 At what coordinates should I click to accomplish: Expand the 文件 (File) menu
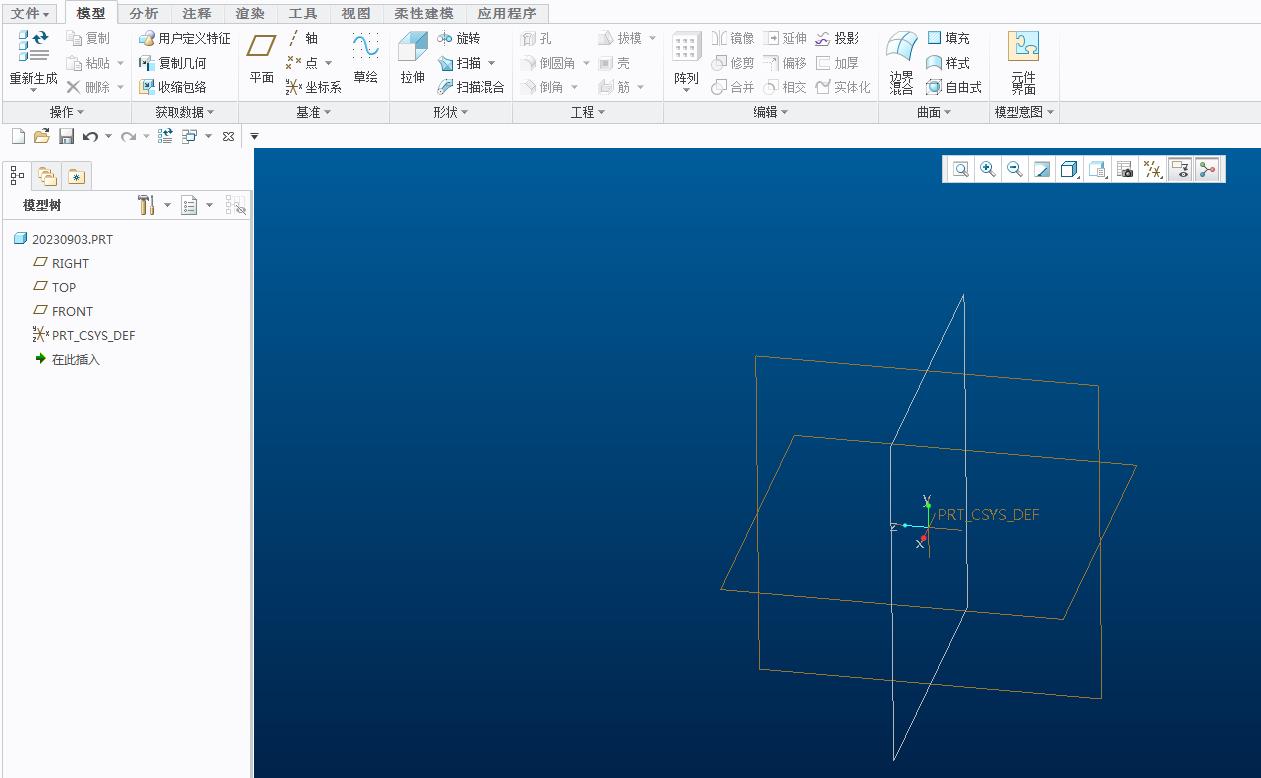pos(30,13)
